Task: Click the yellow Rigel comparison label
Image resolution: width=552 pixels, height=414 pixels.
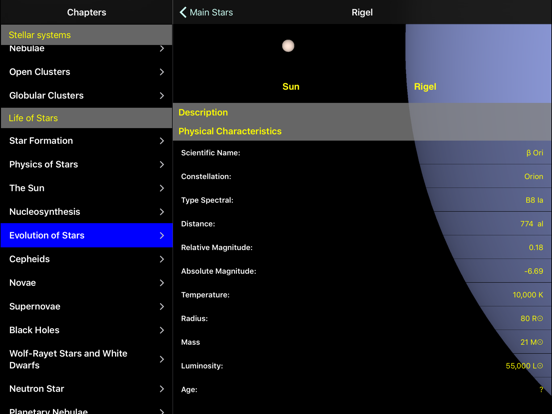Action: pyautogui.click(x=425, y=87)
